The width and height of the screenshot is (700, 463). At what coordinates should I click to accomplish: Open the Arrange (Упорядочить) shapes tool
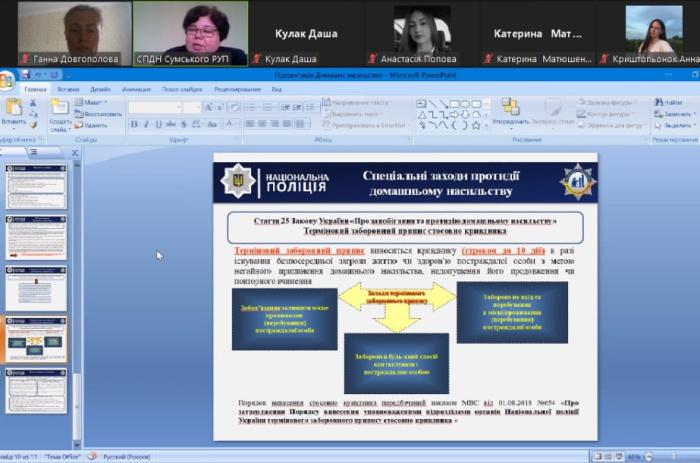click(x=510, y=110)
